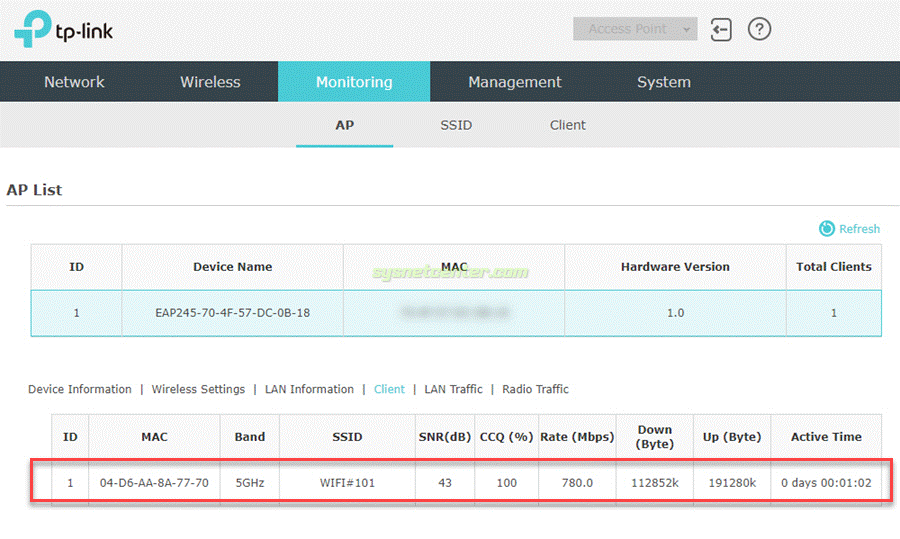
Task: Select the Monitoring menu tab
Action: coord(354,82)
